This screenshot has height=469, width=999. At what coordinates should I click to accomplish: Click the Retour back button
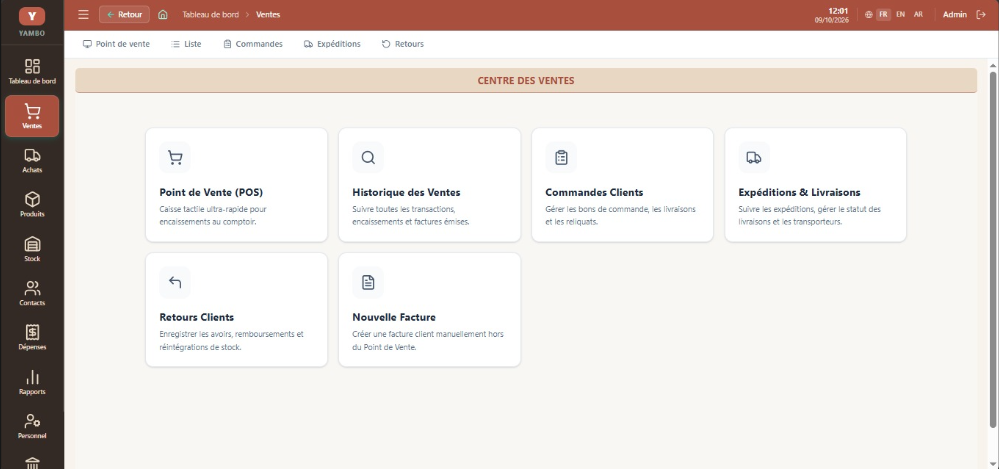(x=124, y=15)
